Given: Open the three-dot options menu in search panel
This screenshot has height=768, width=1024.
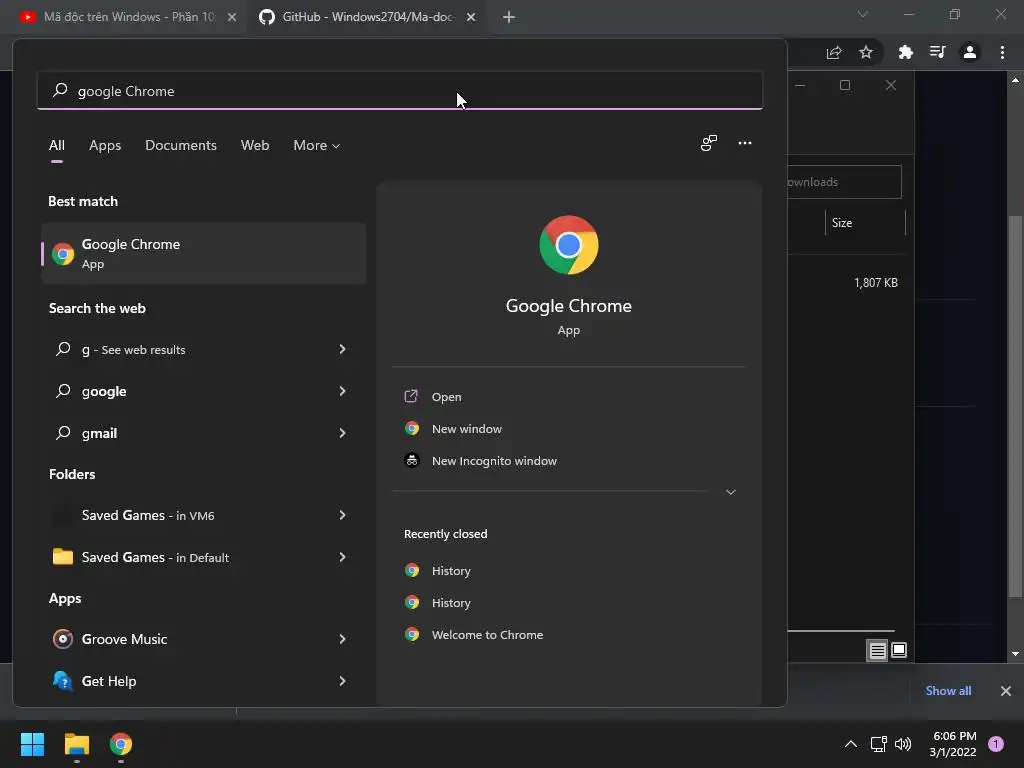Looking at the screenshot, I should point(744,143).
